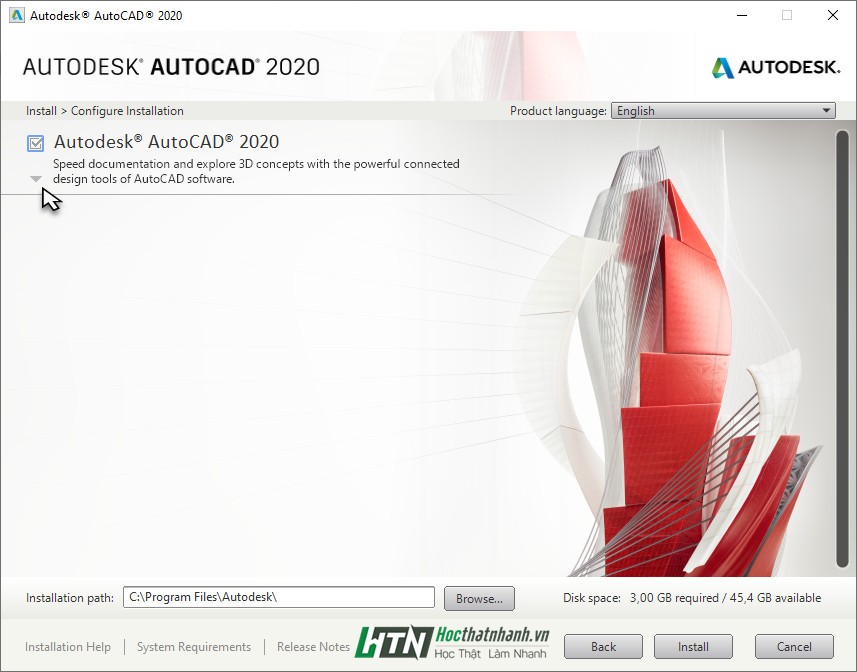
Task: Minimize the installer window
Action: [x=742, y=15]
